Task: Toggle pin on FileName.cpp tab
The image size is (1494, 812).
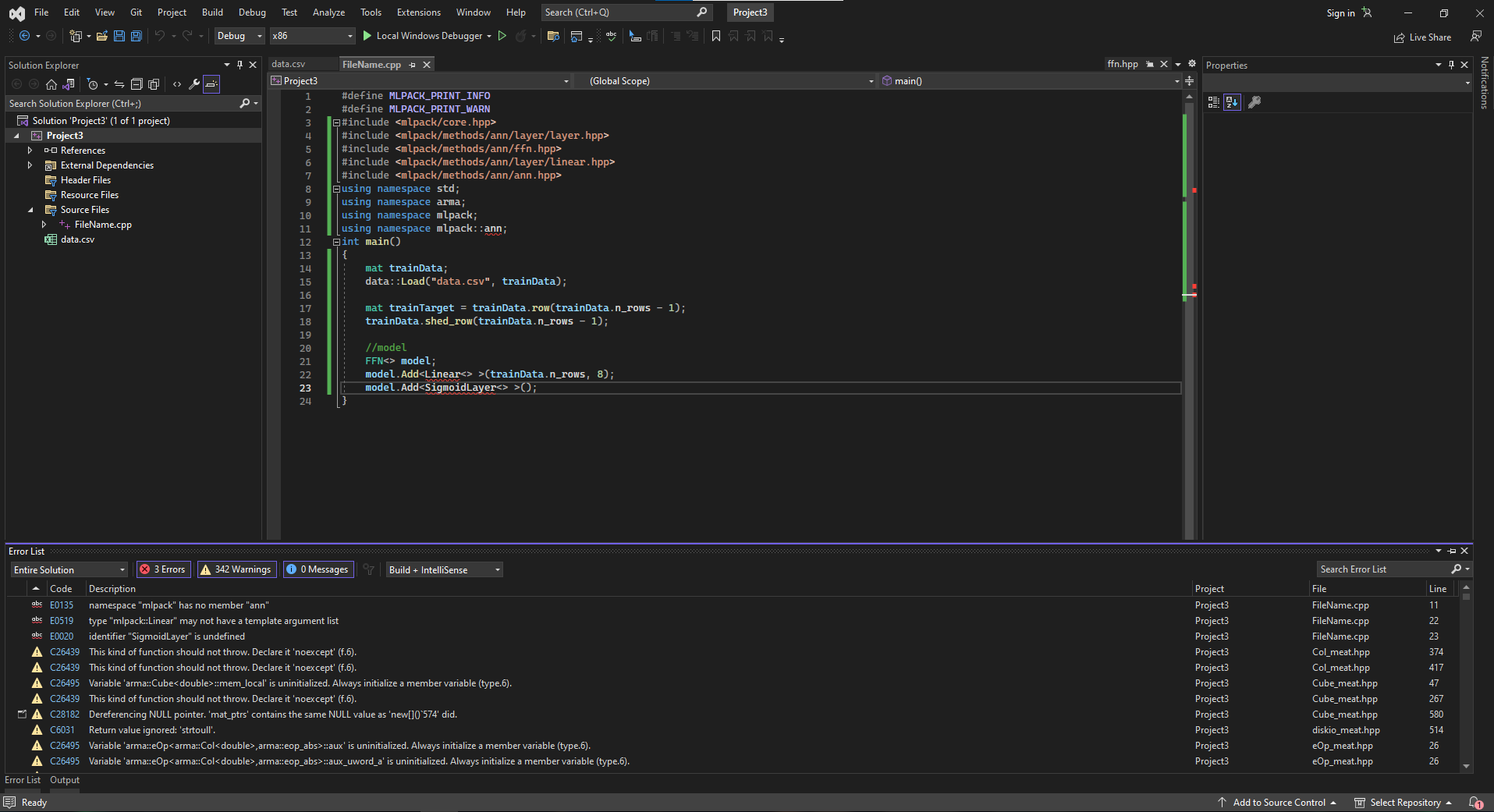Action: pyautogui.click(x=413, y=65)
